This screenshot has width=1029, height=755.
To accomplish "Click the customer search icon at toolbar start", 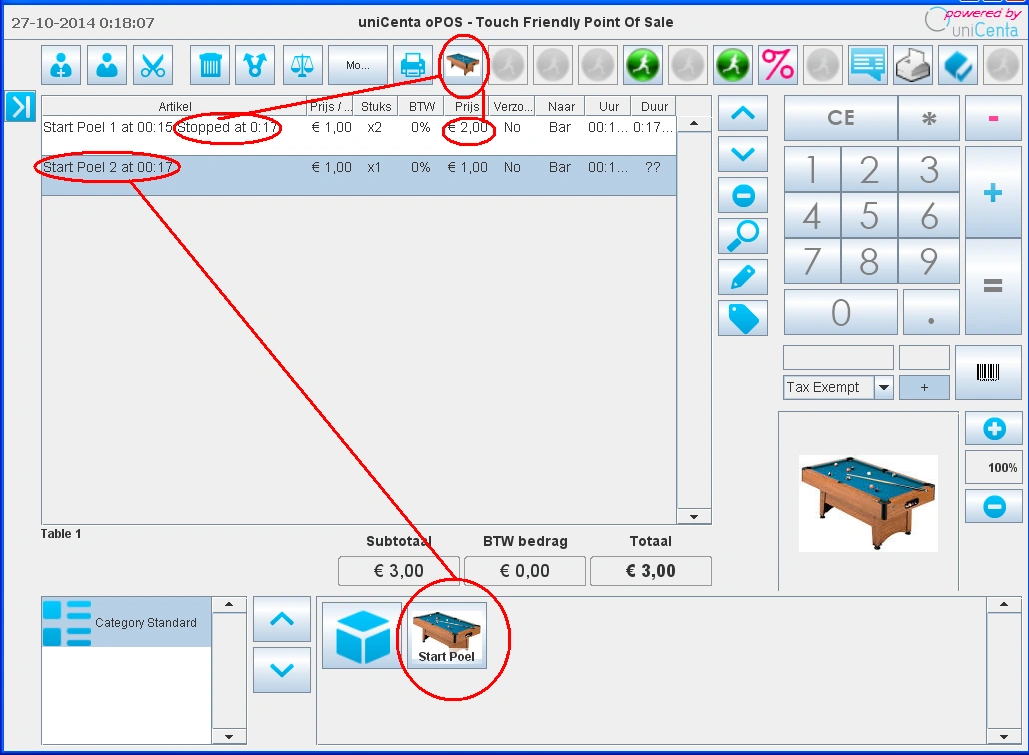I will click(x=60, y=64).
